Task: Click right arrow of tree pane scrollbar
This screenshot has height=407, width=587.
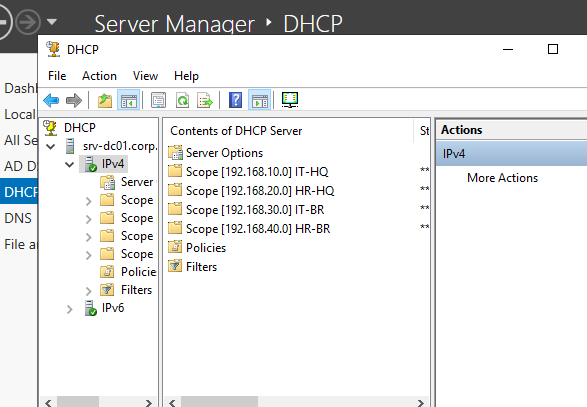Action: click(149, 403)
